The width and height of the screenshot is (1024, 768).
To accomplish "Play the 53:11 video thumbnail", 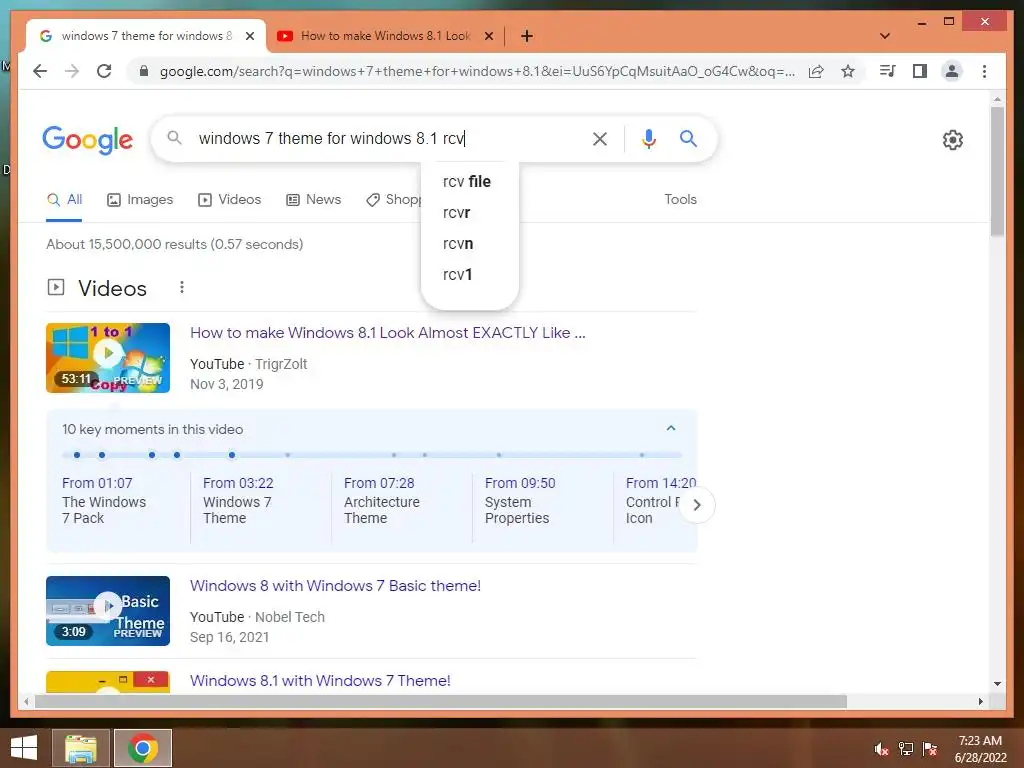I will coord(108,358).
